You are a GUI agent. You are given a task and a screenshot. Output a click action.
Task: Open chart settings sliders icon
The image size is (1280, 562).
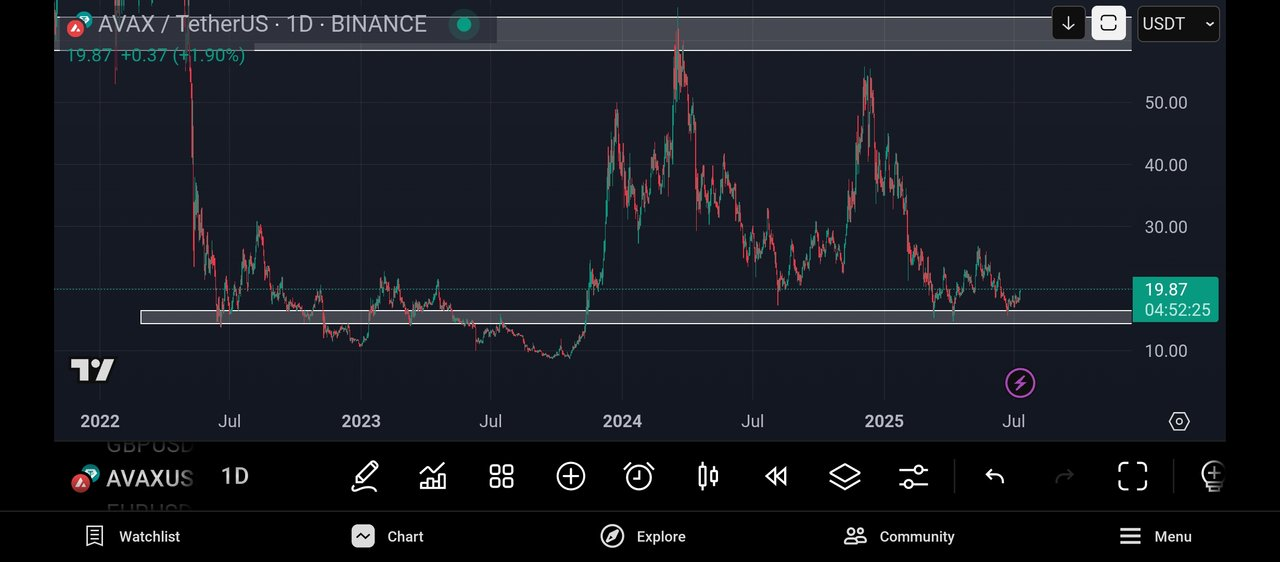[x=913, y=476]
